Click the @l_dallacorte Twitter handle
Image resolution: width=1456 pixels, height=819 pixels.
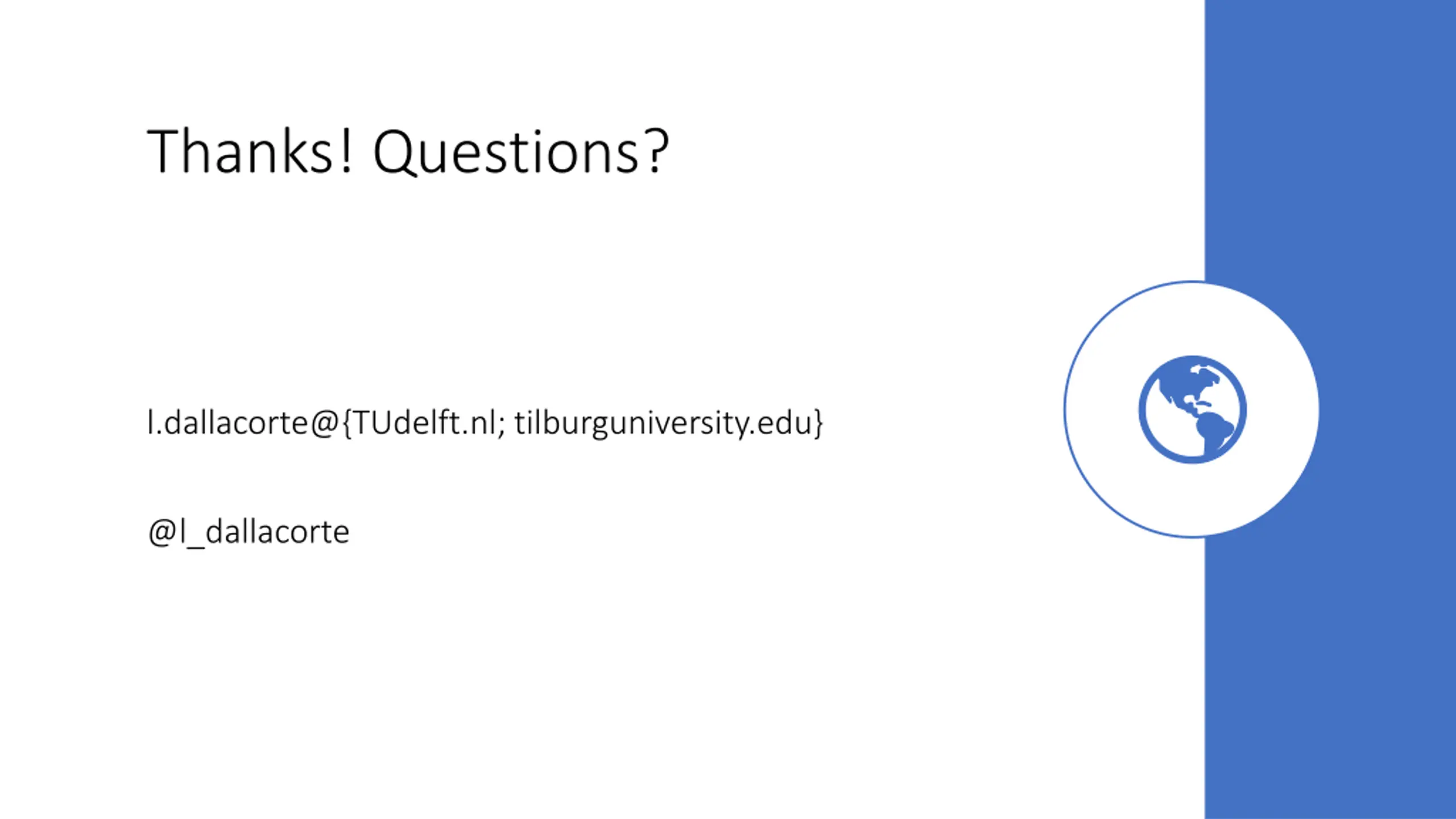click(249, 532)
